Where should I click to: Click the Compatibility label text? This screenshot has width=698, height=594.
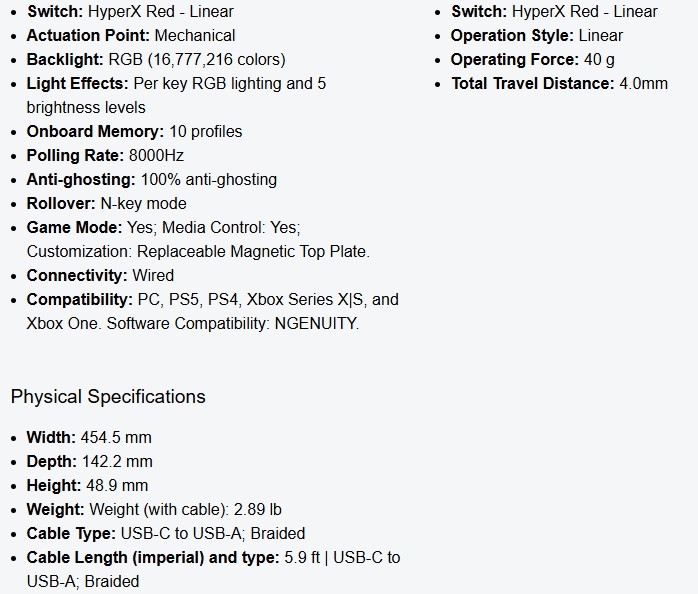tap(80, 300)
